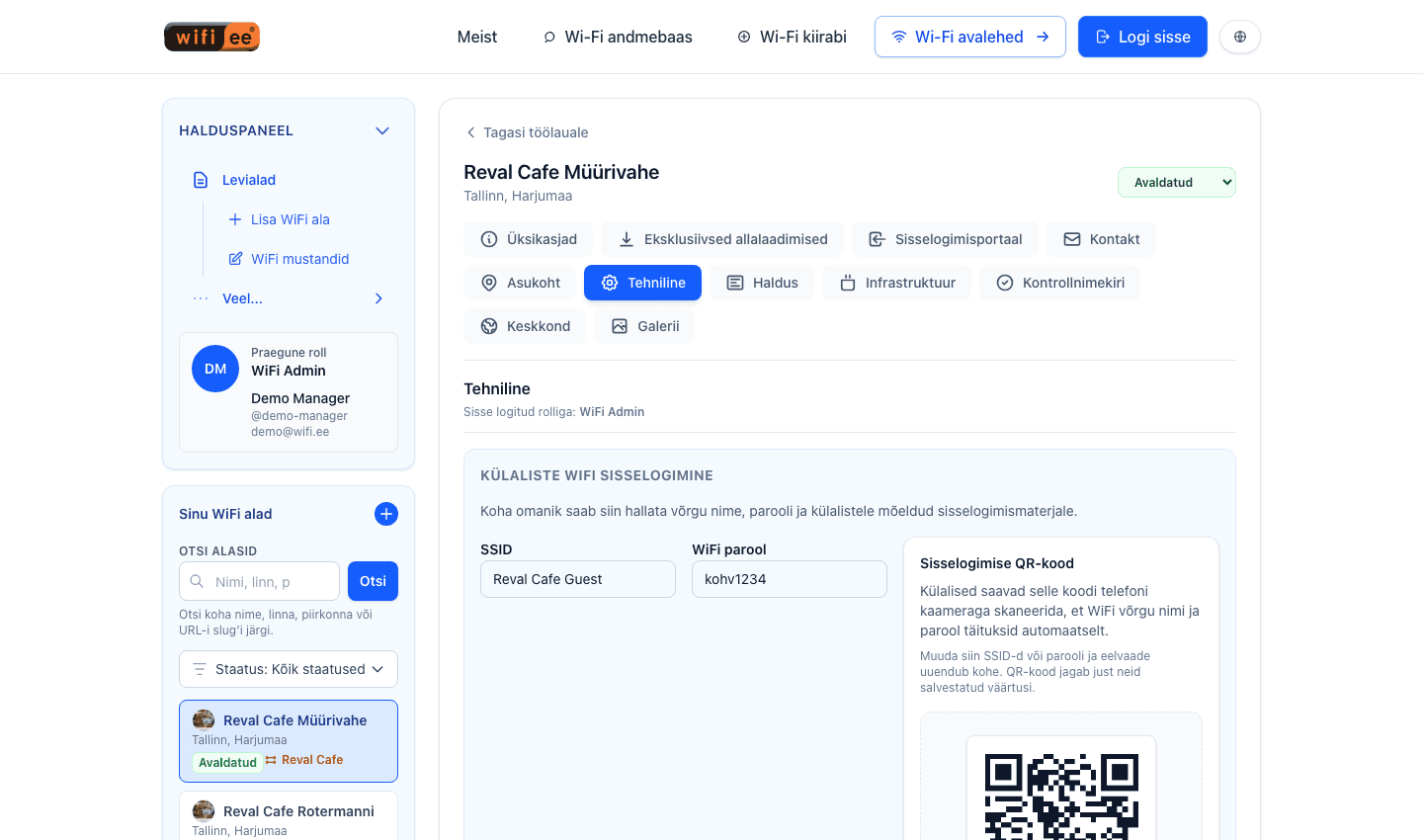Click the wifi.ee logo
This screenshot has width=1423, height=840.
[x=211, y=37]
